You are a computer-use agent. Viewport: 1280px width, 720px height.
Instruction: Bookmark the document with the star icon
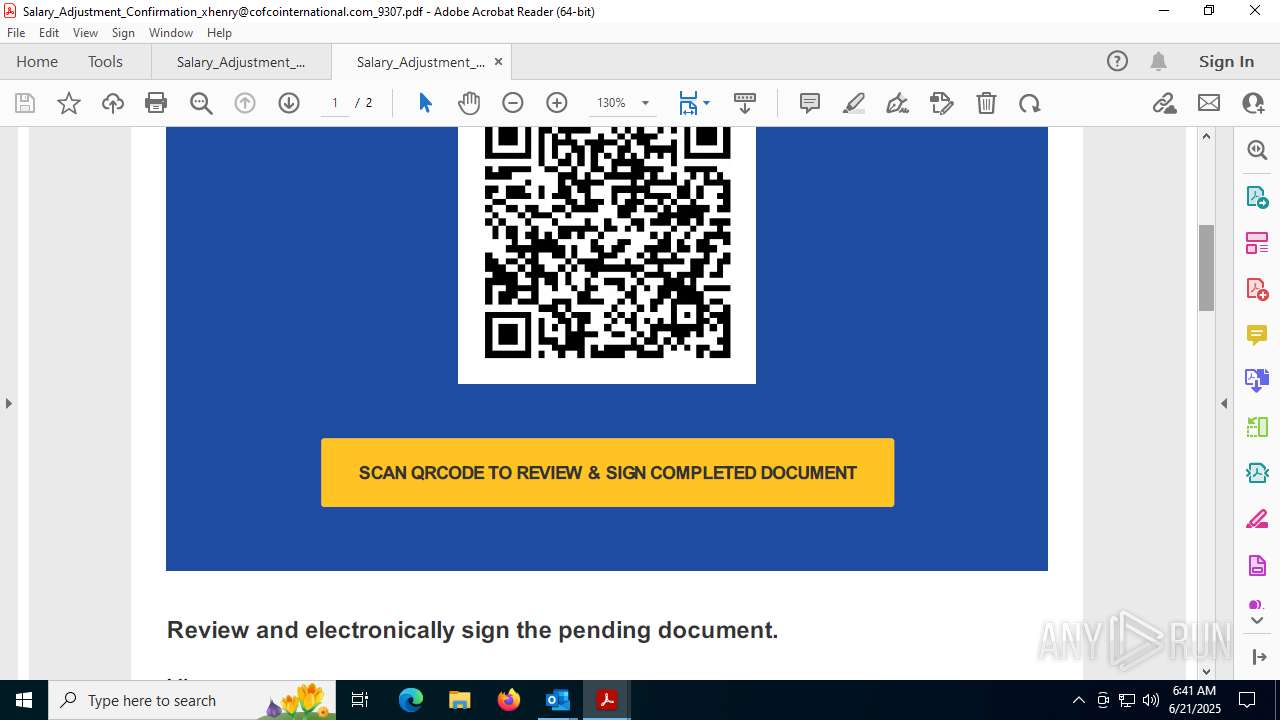69,103
